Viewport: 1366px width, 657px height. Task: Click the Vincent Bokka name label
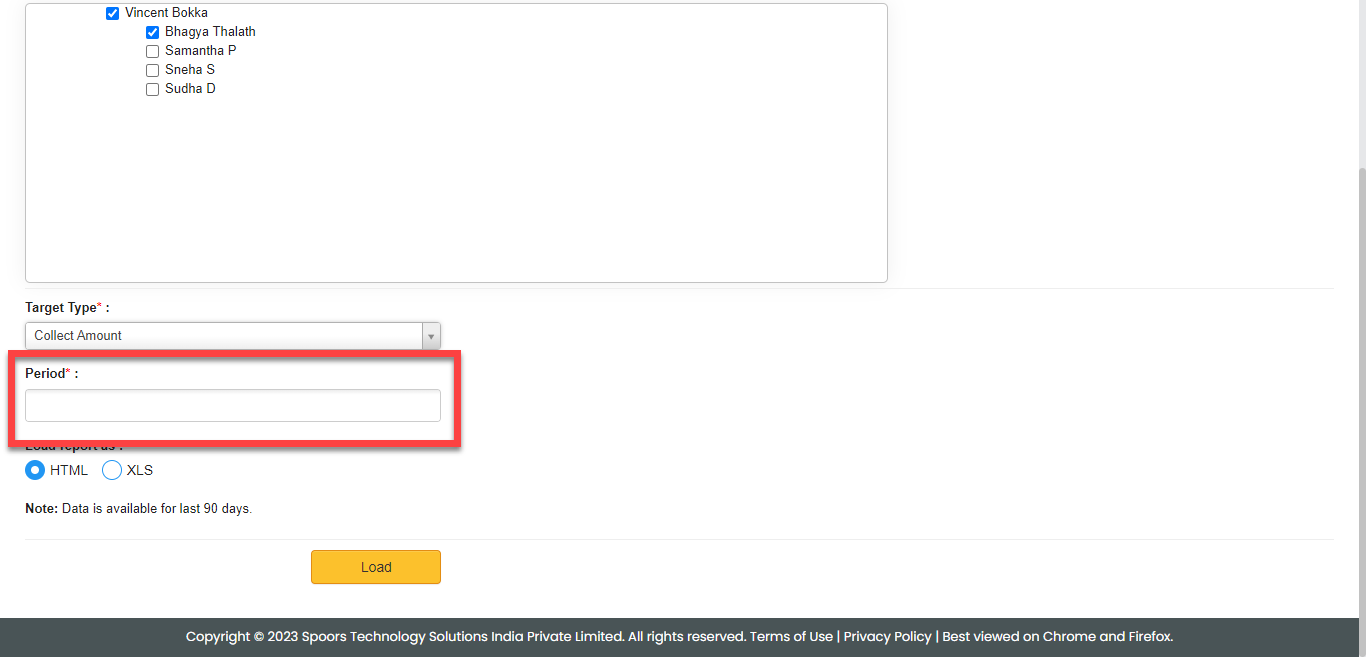(x=166, y=13)
